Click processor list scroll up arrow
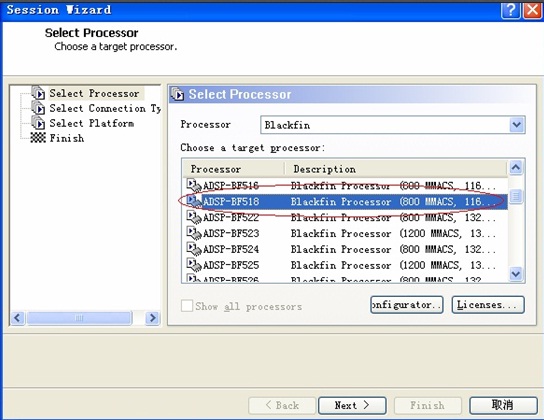The width and height of the screenshot is (544, 420). pyautogui.click(x=516, y=168)
